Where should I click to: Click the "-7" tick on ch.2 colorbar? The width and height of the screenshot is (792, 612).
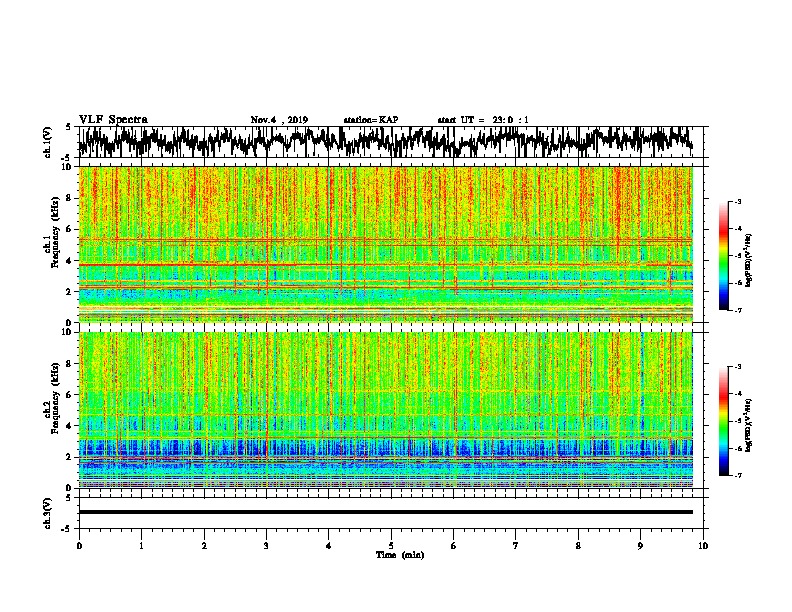pyautogui.click(x=737, y=475)
